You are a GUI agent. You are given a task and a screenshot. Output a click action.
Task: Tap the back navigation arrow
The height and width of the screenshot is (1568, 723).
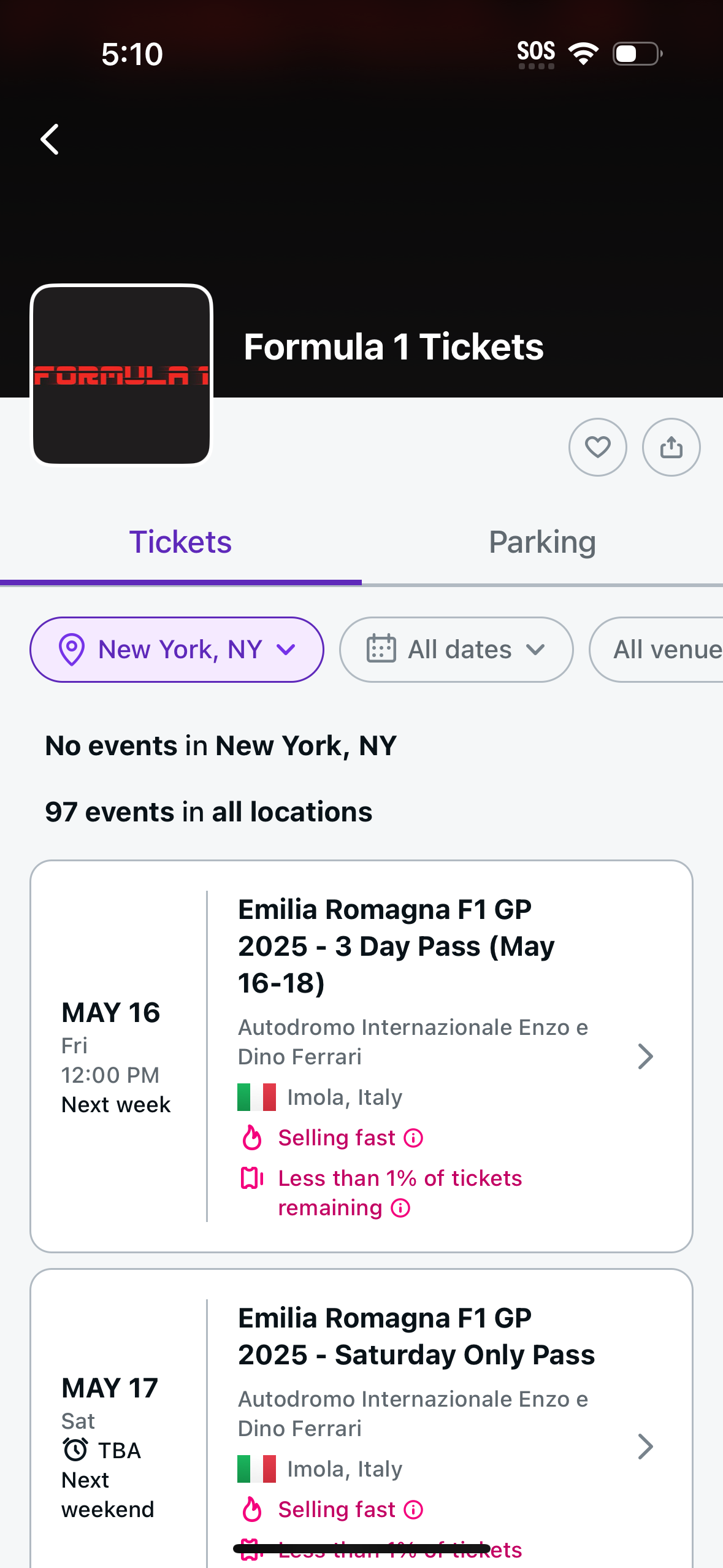coord(50,139)
